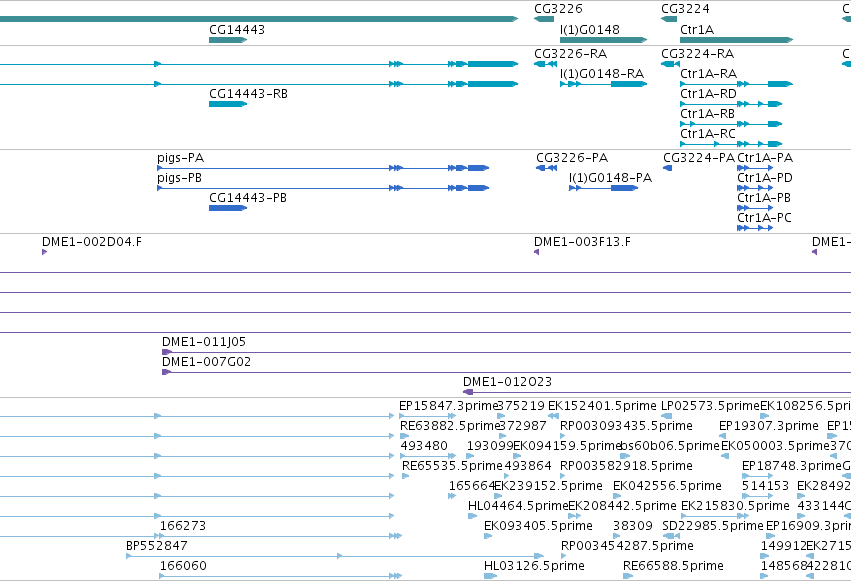Click the RE63882.5prime EST label
851x581 pixels.
tap(449, 426)
